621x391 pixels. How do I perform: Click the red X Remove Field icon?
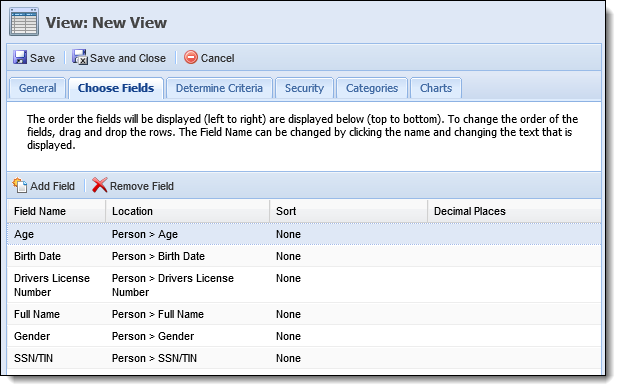[99, 185]
